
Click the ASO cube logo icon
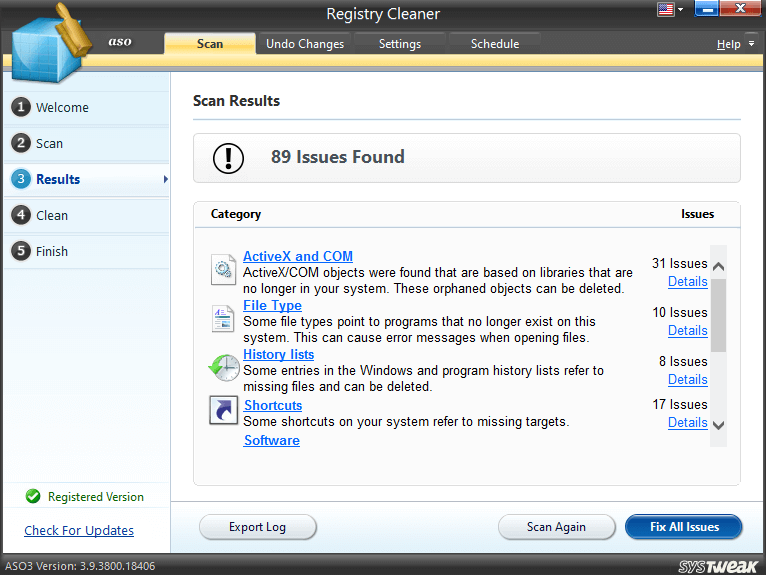pyautogui.click(x=51, y=44)
